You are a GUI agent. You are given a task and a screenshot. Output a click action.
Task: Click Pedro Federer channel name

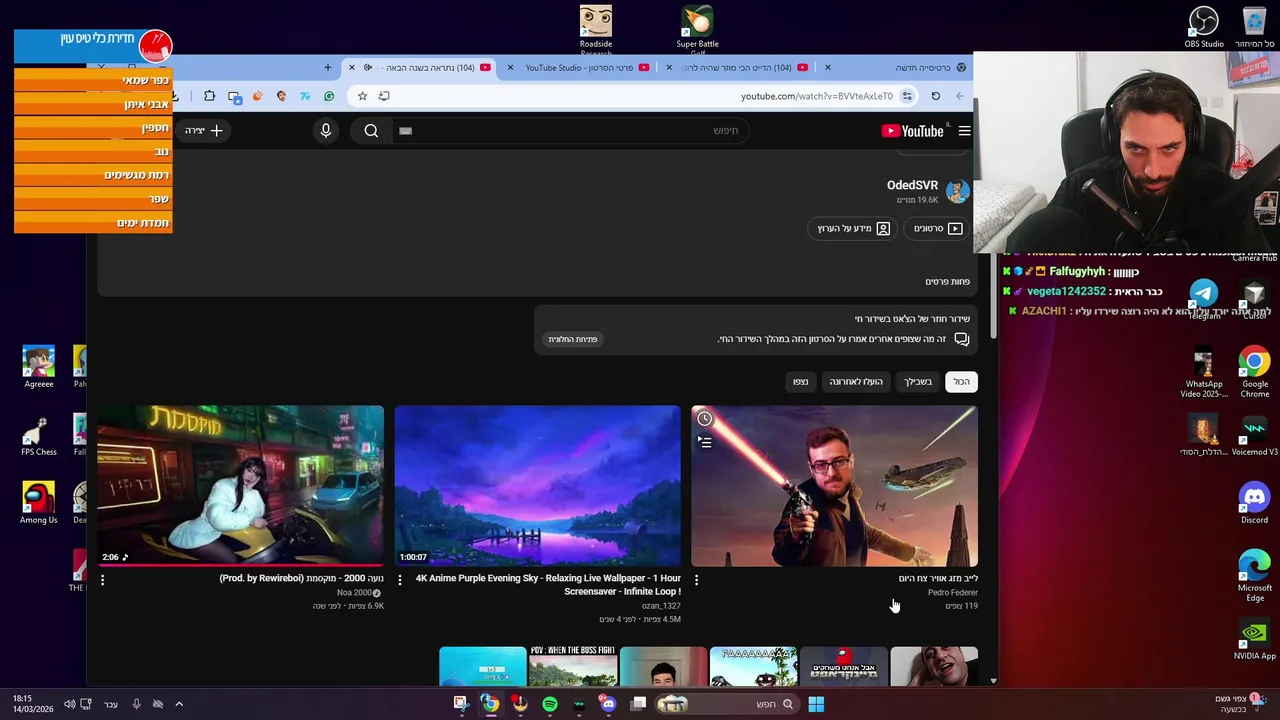tap(952, 592)
